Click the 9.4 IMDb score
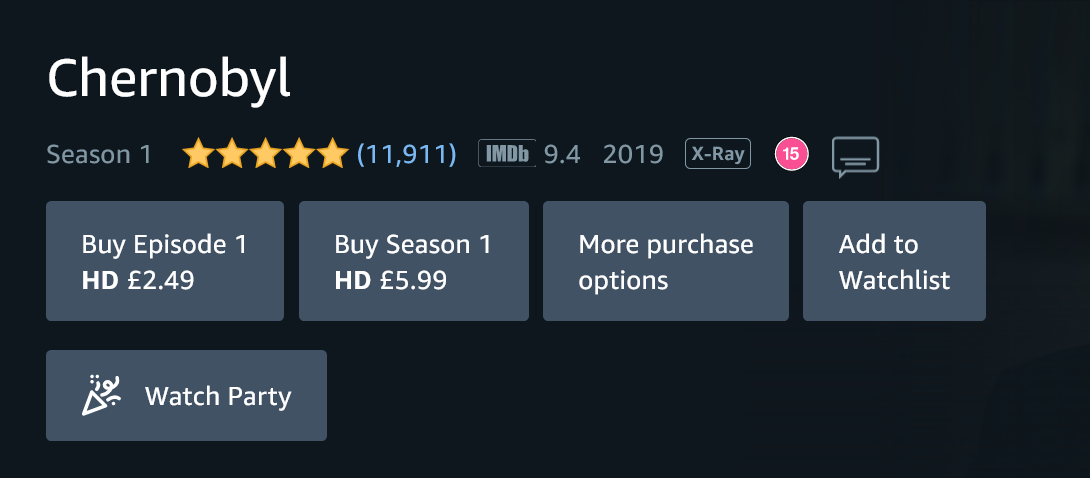 [x=562, y=154]
